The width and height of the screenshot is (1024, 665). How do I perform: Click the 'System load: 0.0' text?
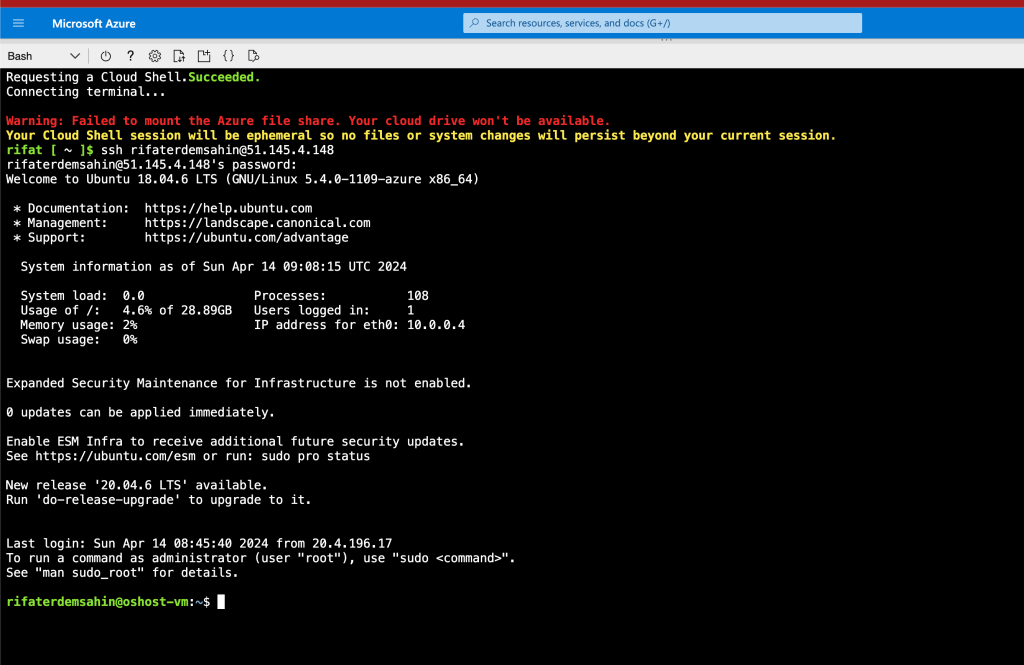click(82, 296)
